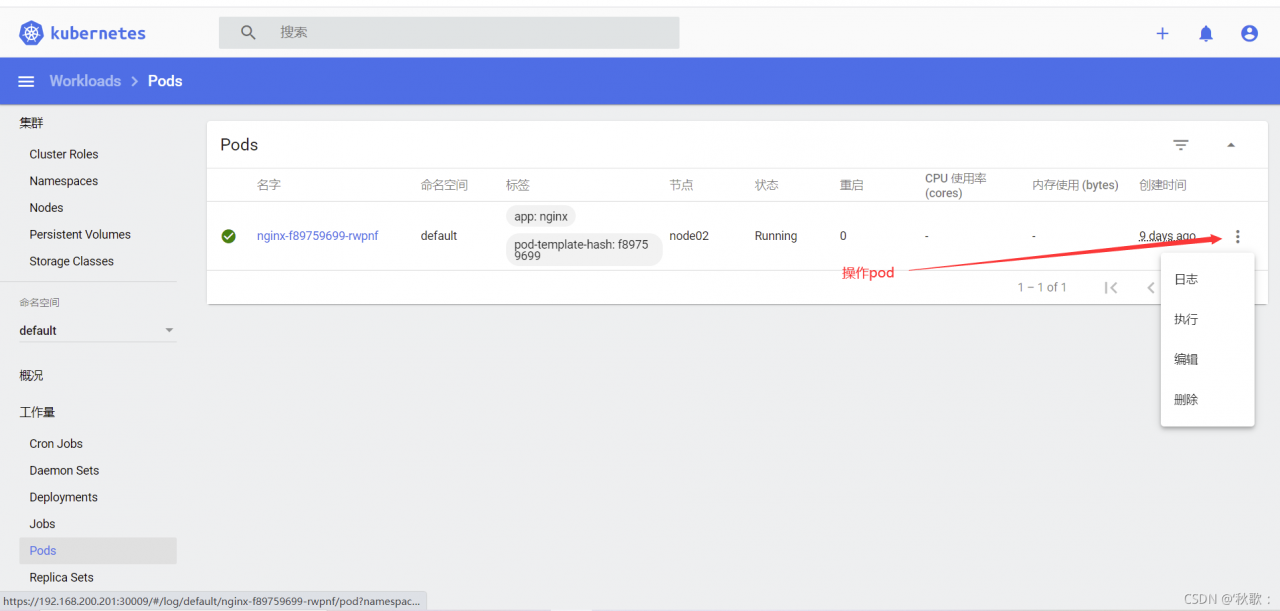Viewport: 1280px width, 611px height.
Task: Open nginx-f89759699-rwpnf pod link
Action: pyautogui.click(x=317, y=236)
